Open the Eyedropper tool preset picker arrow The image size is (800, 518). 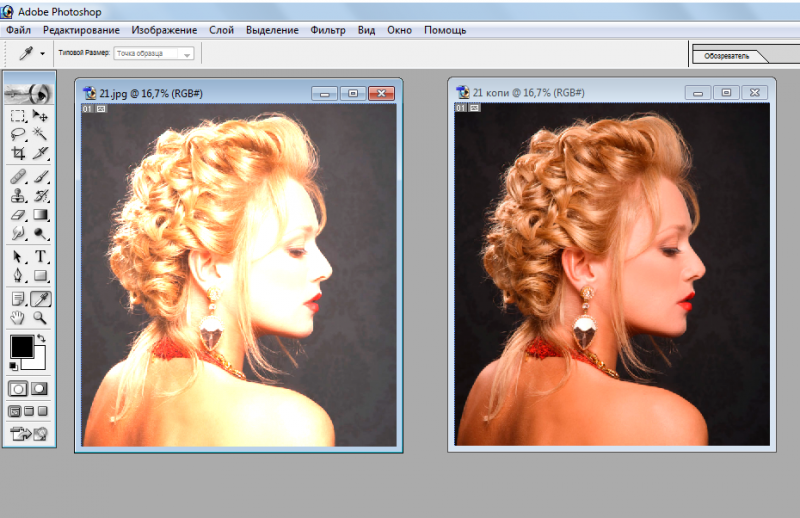(42, 54)
